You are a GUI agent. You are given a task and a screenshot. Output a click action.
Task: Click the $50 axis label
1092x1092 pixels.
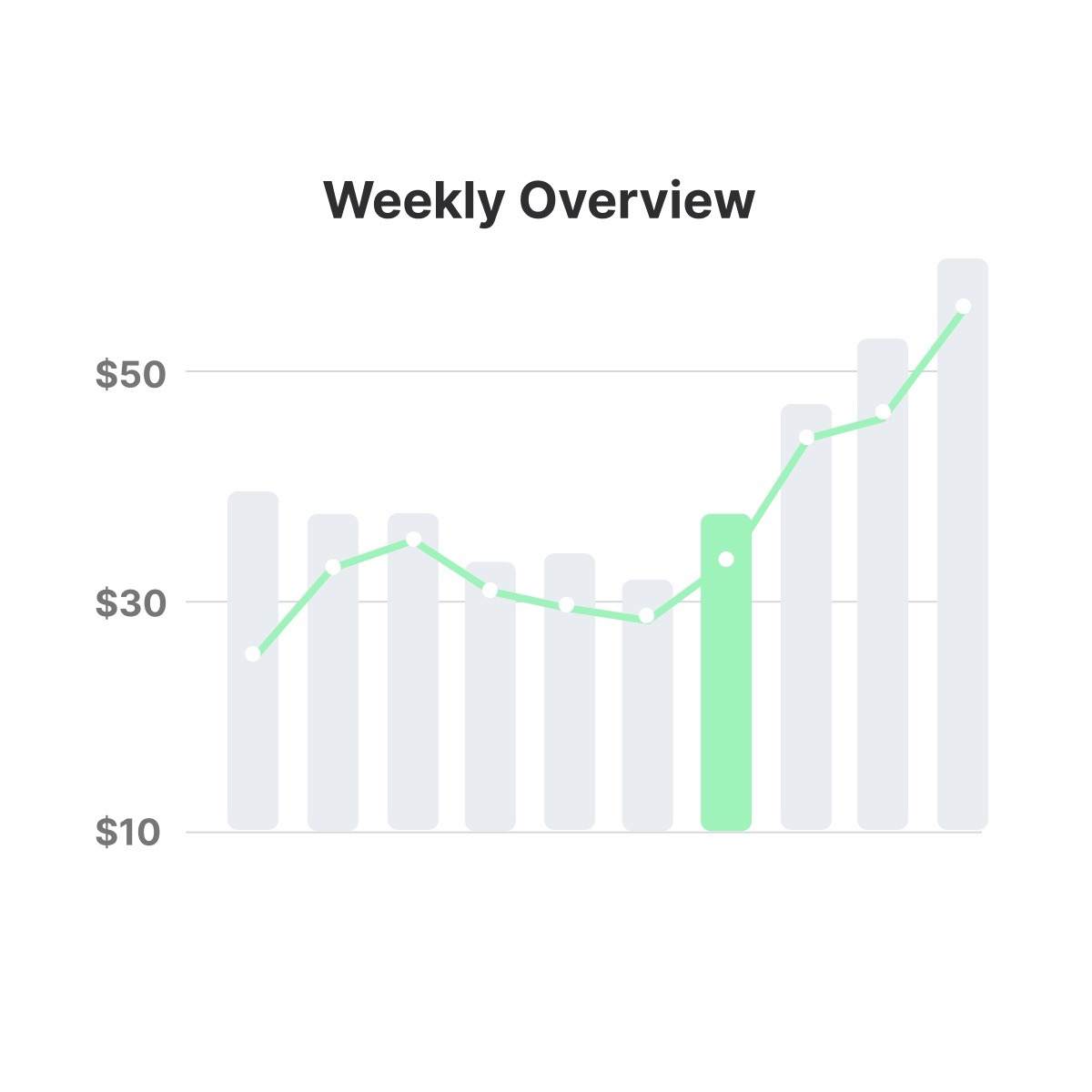[128, 374]
